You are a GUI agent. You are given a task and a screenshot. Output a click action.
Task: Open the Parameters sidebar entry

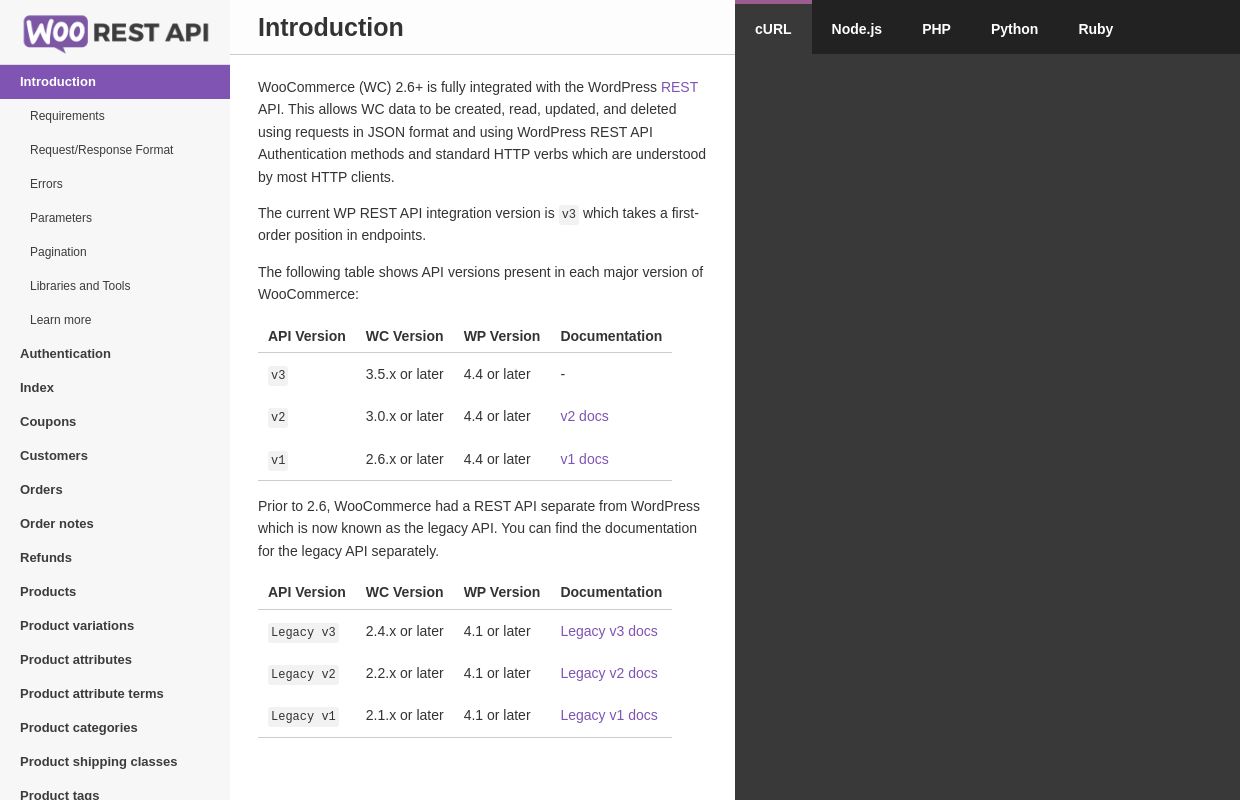click(x=115, y=218)
